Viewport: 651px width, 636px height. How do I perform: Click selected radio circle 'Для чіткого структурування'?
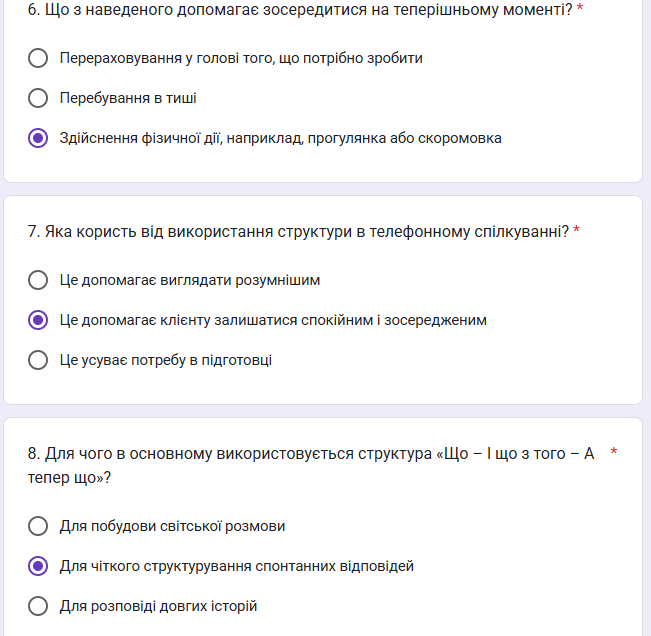pos(38,566)
